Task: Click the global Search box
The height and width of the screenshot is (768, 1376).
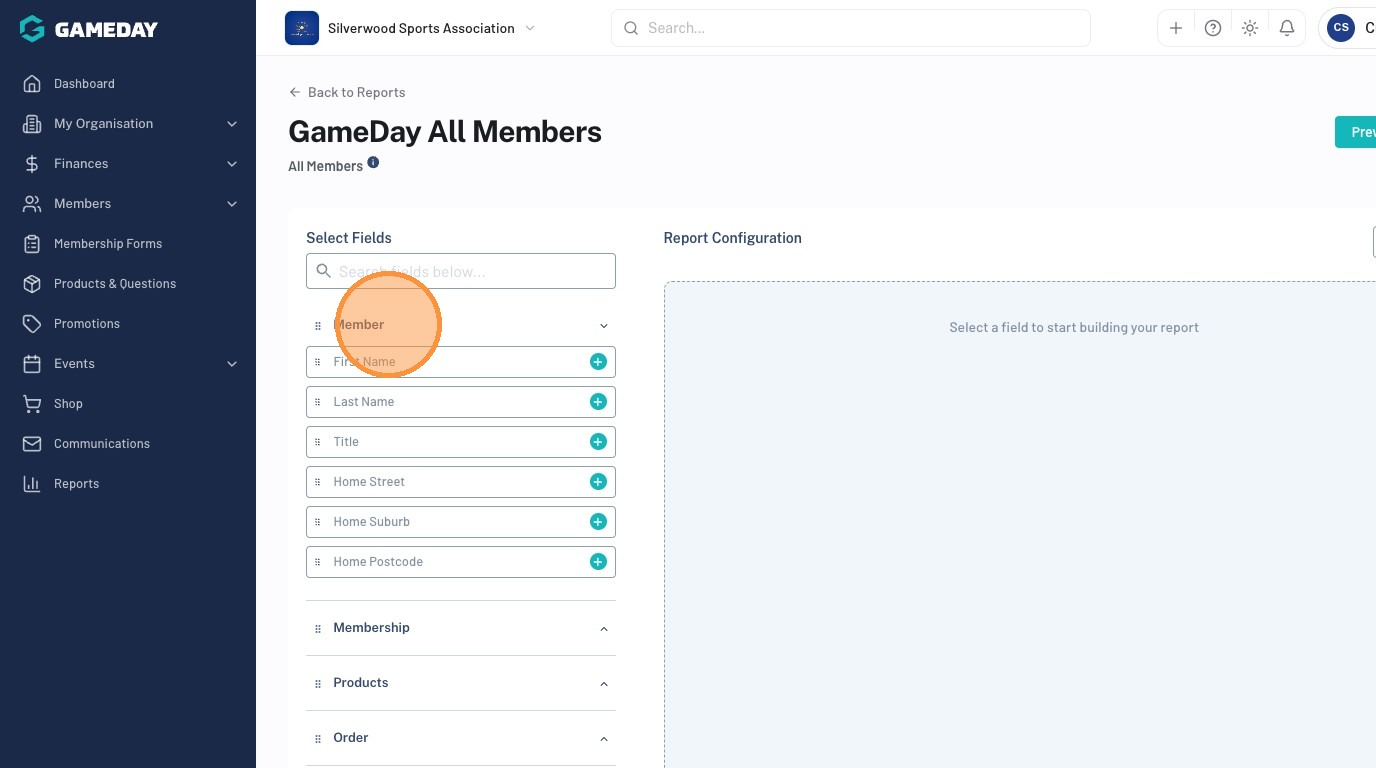Action: pyautogui.click(x=851, y=28)
